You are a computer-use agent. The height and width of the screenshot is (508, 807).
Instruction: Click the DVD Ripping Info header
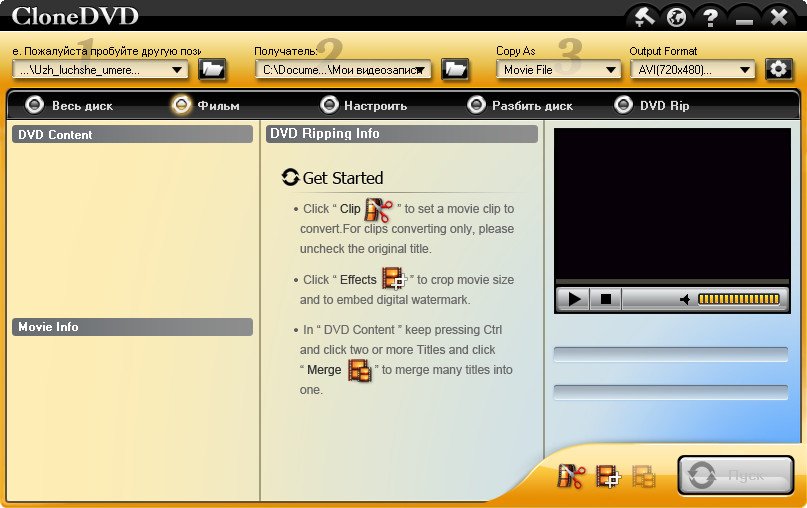[x=401, y=134]
